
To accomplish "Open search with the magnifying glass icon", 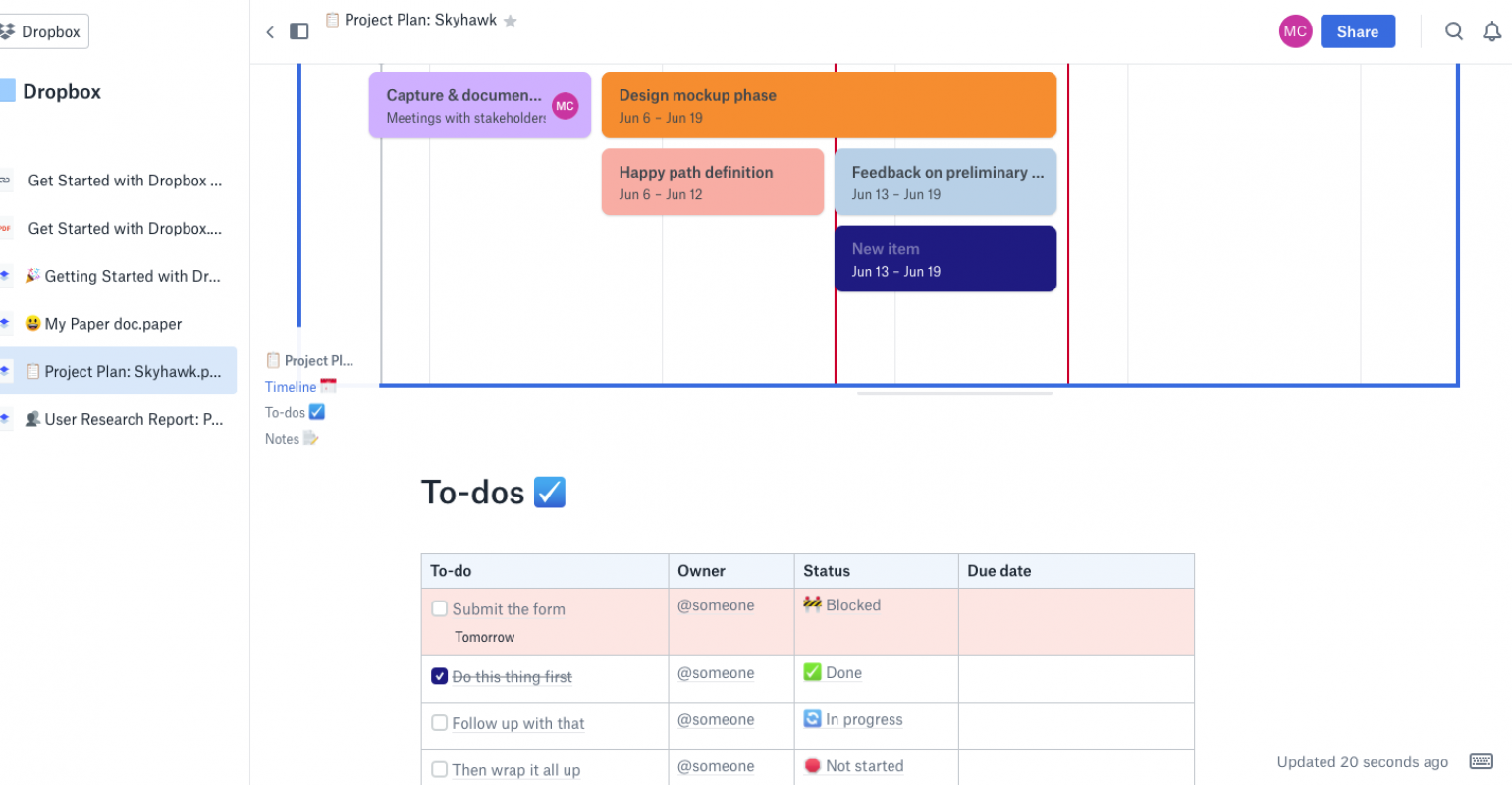I will [1454, 30].
